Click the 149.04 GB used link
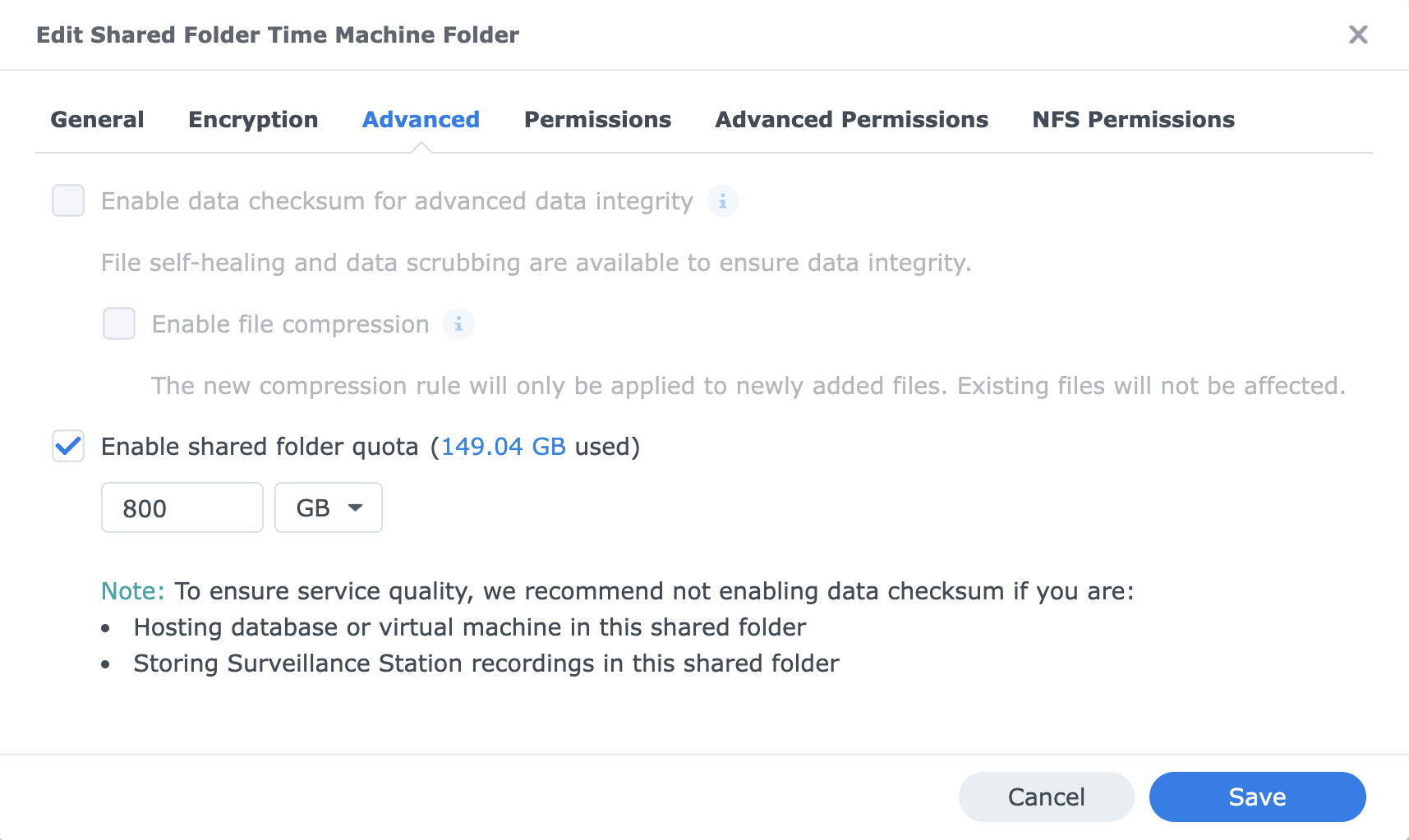This screenshot has width=1409, height=840. [x=504, y=447]
